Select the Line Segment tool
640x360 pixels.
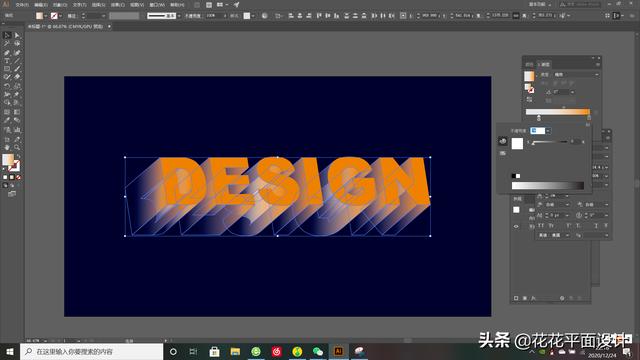pyautogui.click(x=17, y=61)
